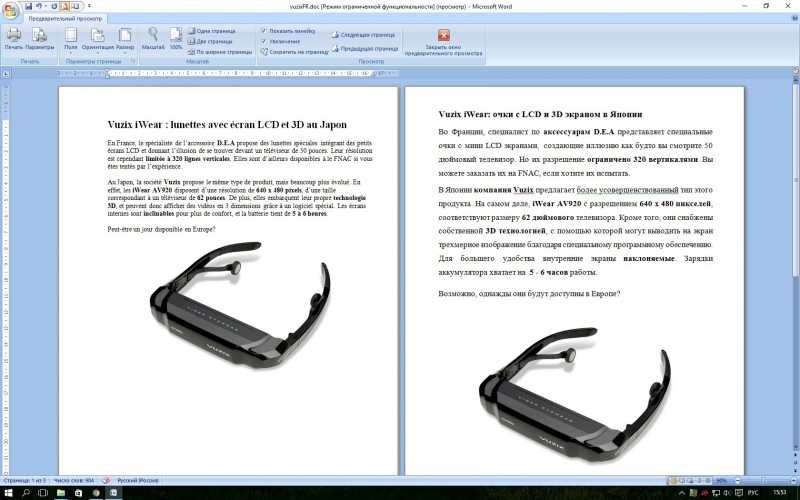The height and width of the screenshot is (500, 800).
Task: Switch to Print Layout view button
Action: pos(673,481)
